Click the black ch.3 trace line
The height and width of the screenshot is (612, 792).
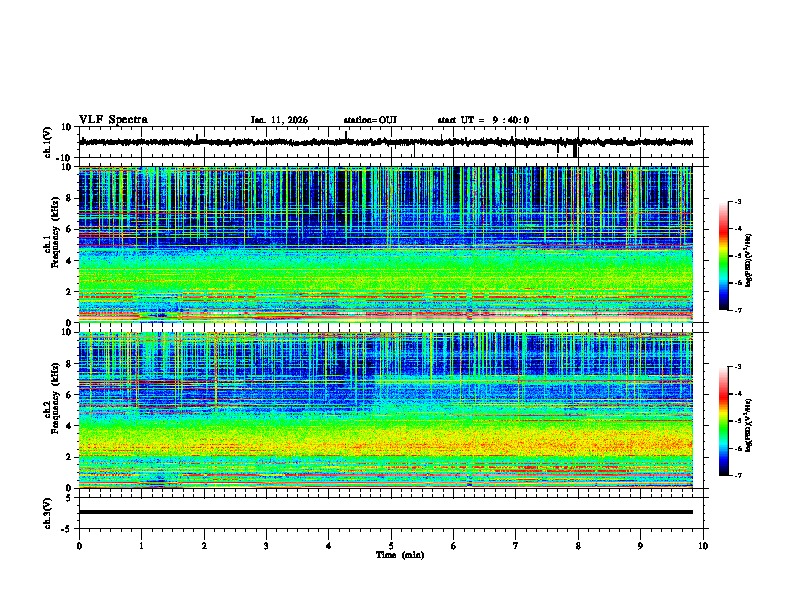385,512
